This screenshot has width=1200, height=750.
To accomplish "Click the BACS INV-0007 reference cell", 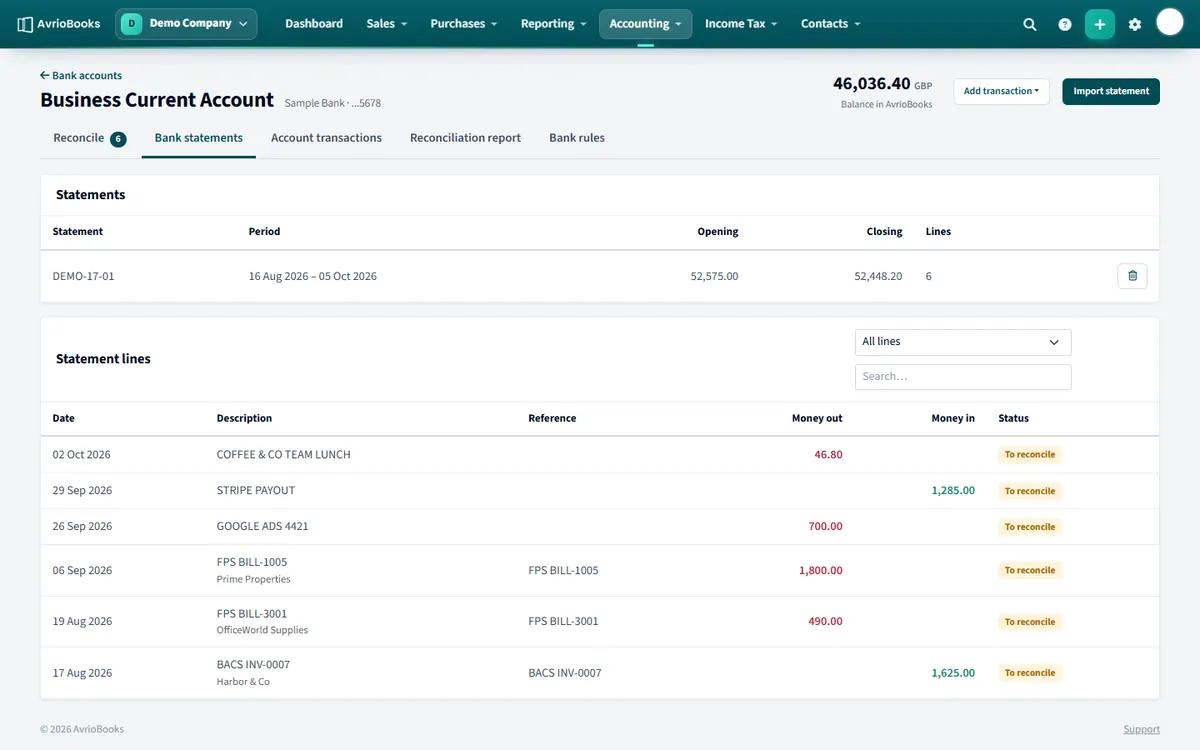I will coord(565,673).
